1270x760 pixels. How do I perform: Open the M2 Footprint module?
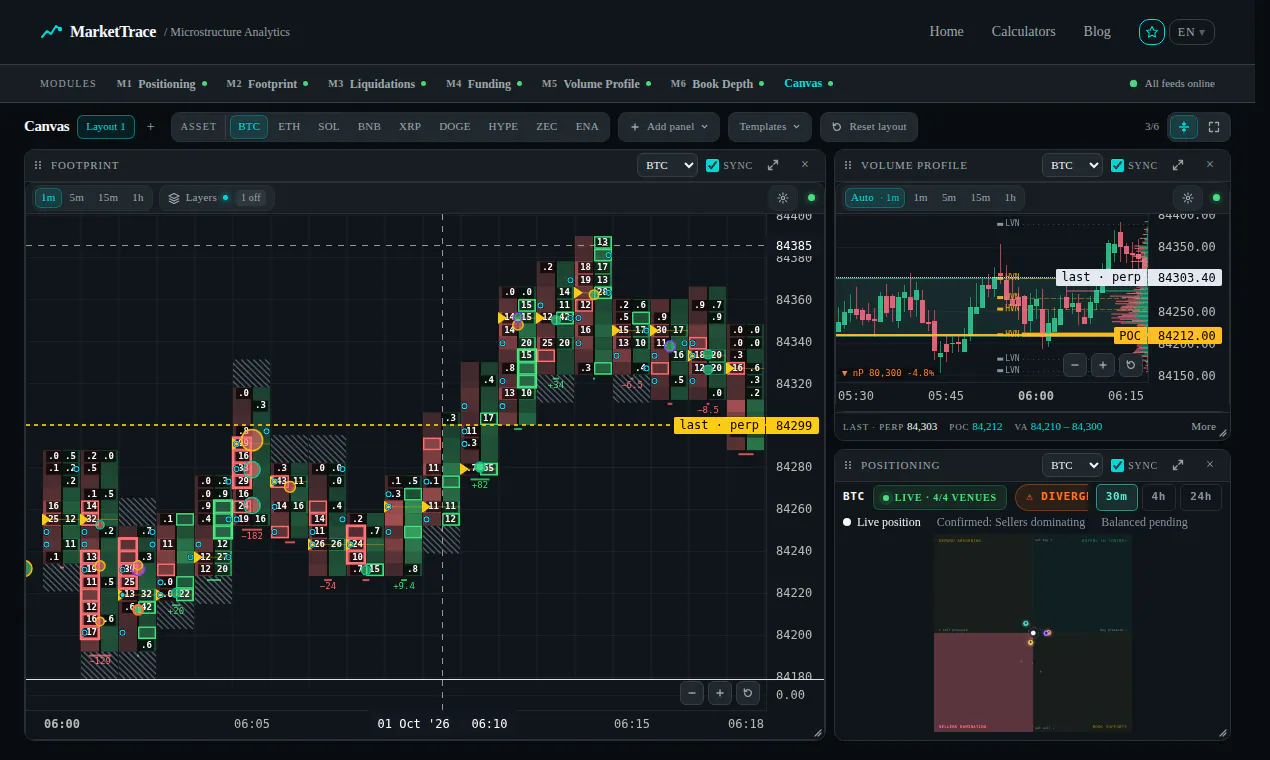[267, 84]
